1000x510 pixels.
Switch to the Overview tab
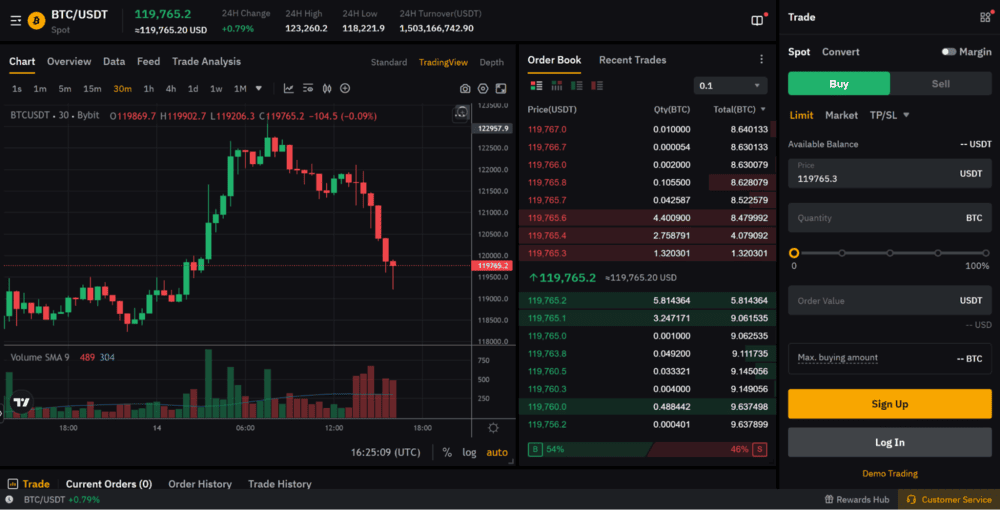coord(69,61)
